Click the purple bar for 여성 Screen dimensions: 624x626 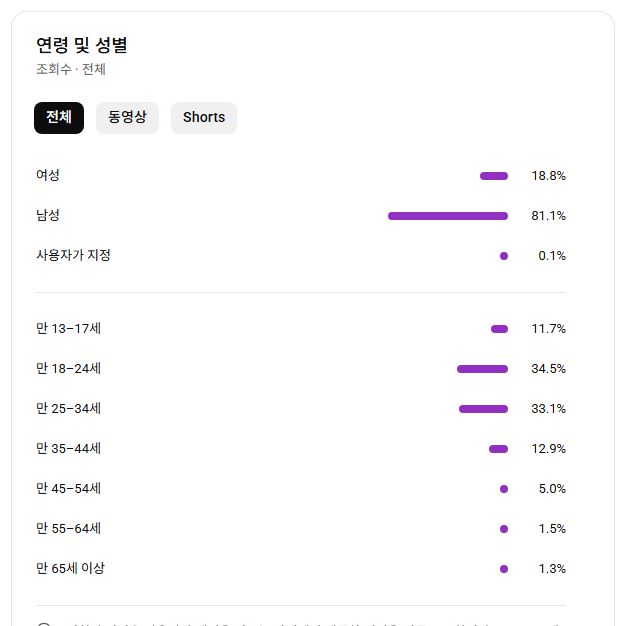pyautogui.click(x=494, y=176)
